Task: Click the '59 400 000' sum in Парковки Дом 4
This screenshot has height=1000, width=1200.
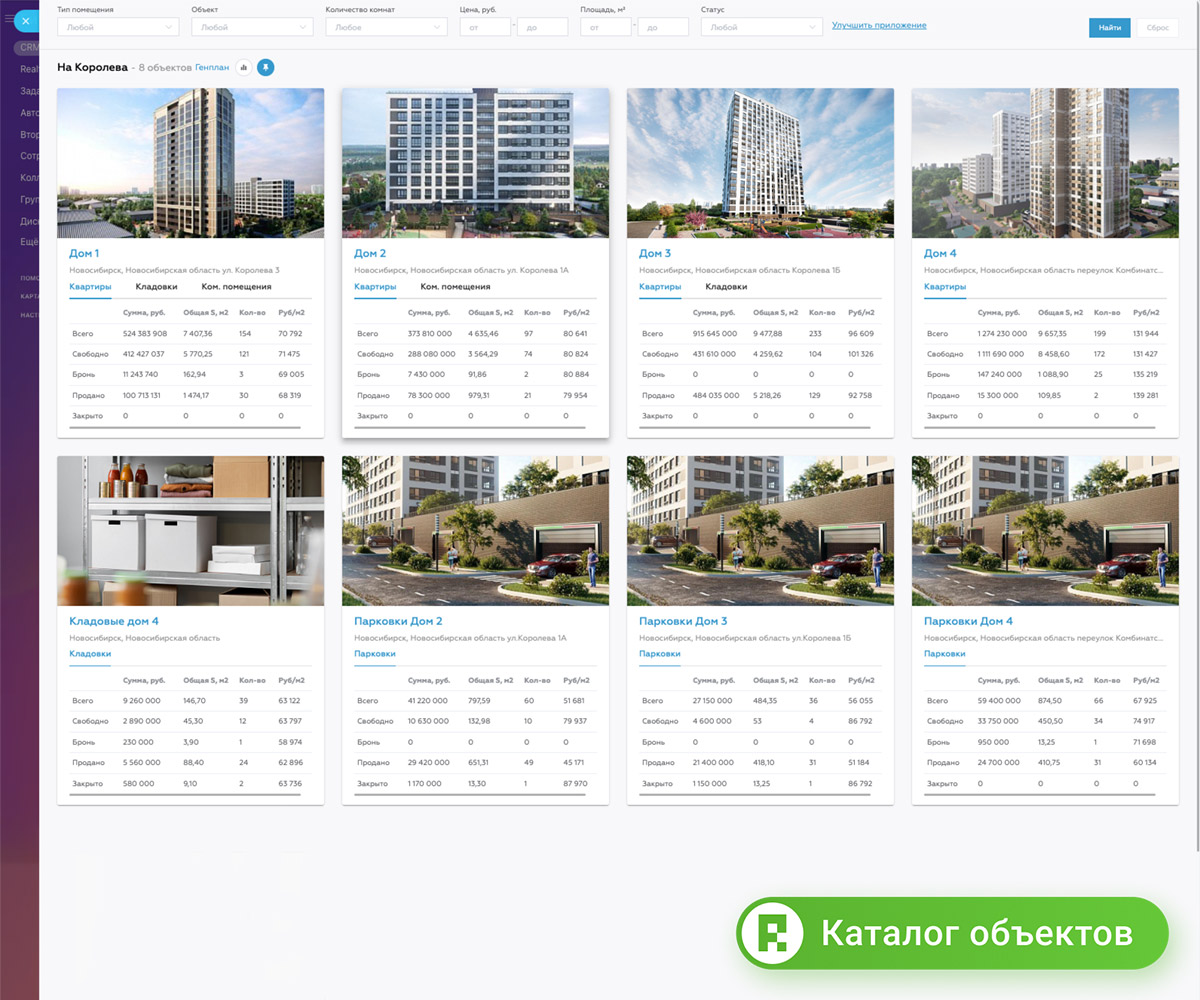Action: pyautogui.click(x=997, y=701)
